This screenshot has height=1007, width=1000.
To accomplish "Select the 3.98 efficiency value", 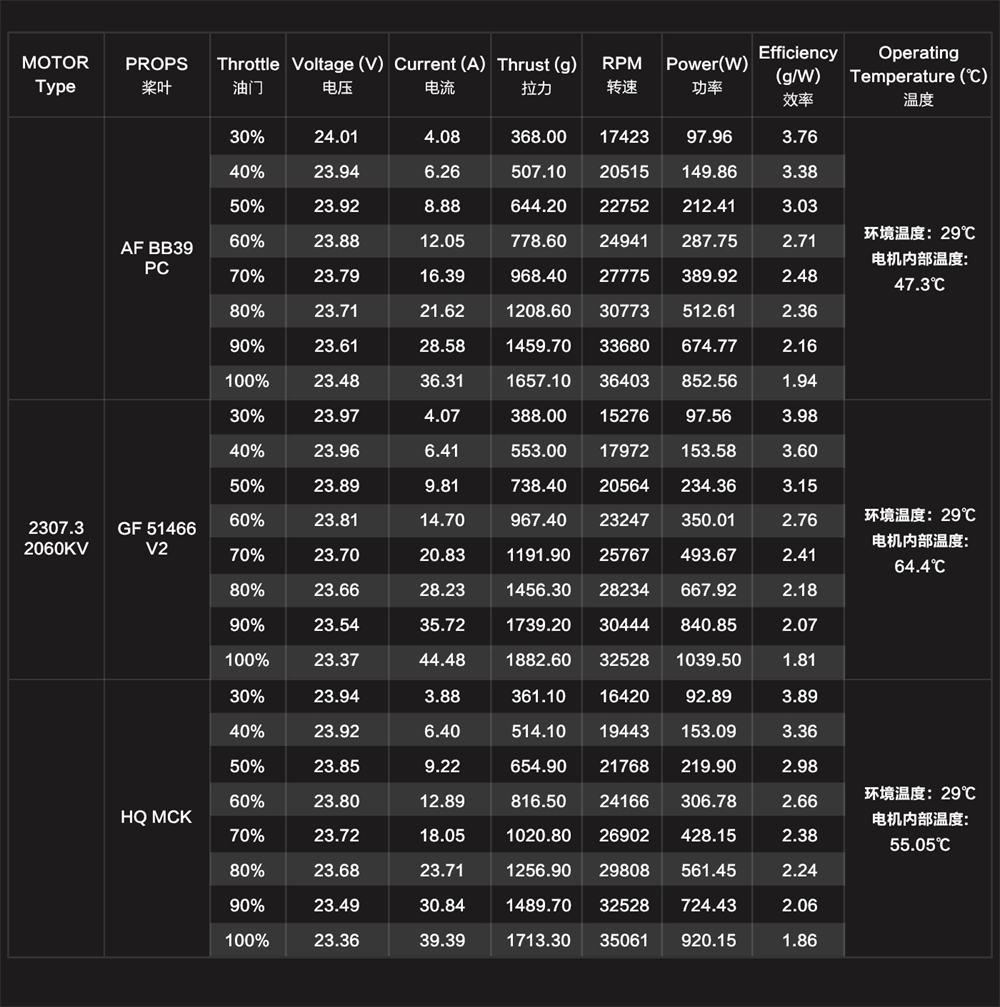I will click(799, 416).
